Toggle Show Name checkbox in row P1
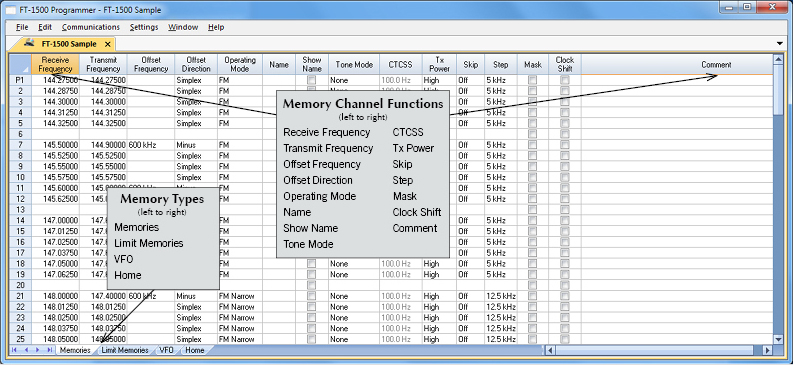 click(312, 80)
